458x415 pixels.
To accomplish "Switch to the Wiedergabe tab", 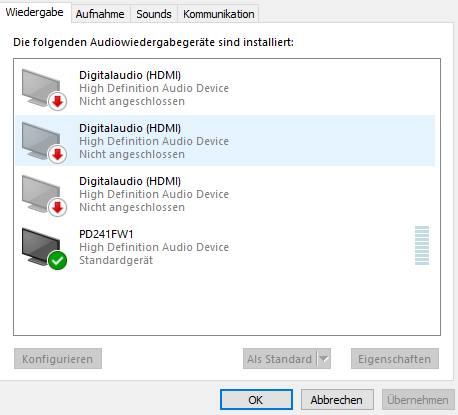I will (x=35, y=13).
